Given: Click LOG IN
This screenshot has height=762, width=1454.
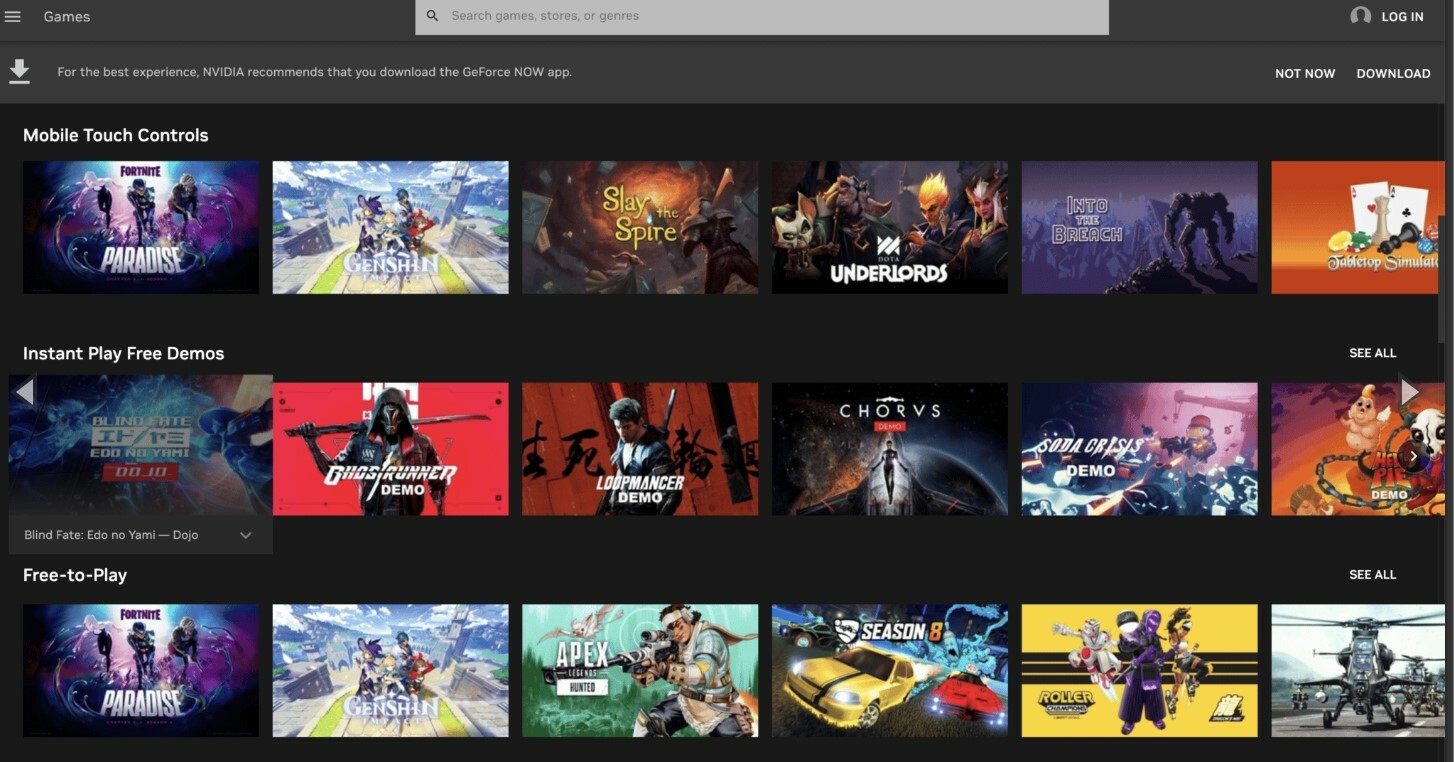Looking at the screenshot, I should (x=1402, y=17).
